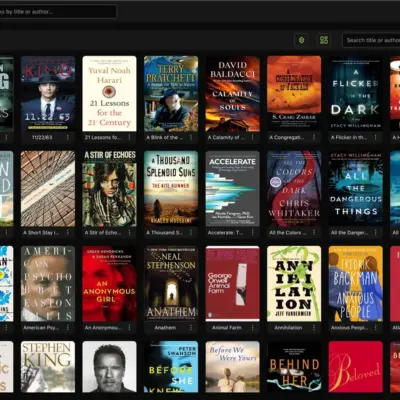Select the 'A Short Stay i...' title text
The image size is (400, 400).
tap(41, 233)
